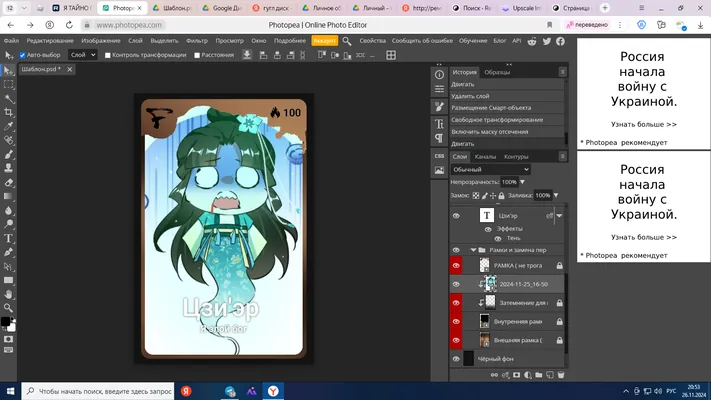The image size is (711, 400).
Task: Click the export download icon in options bar
Action: [247, 55]
